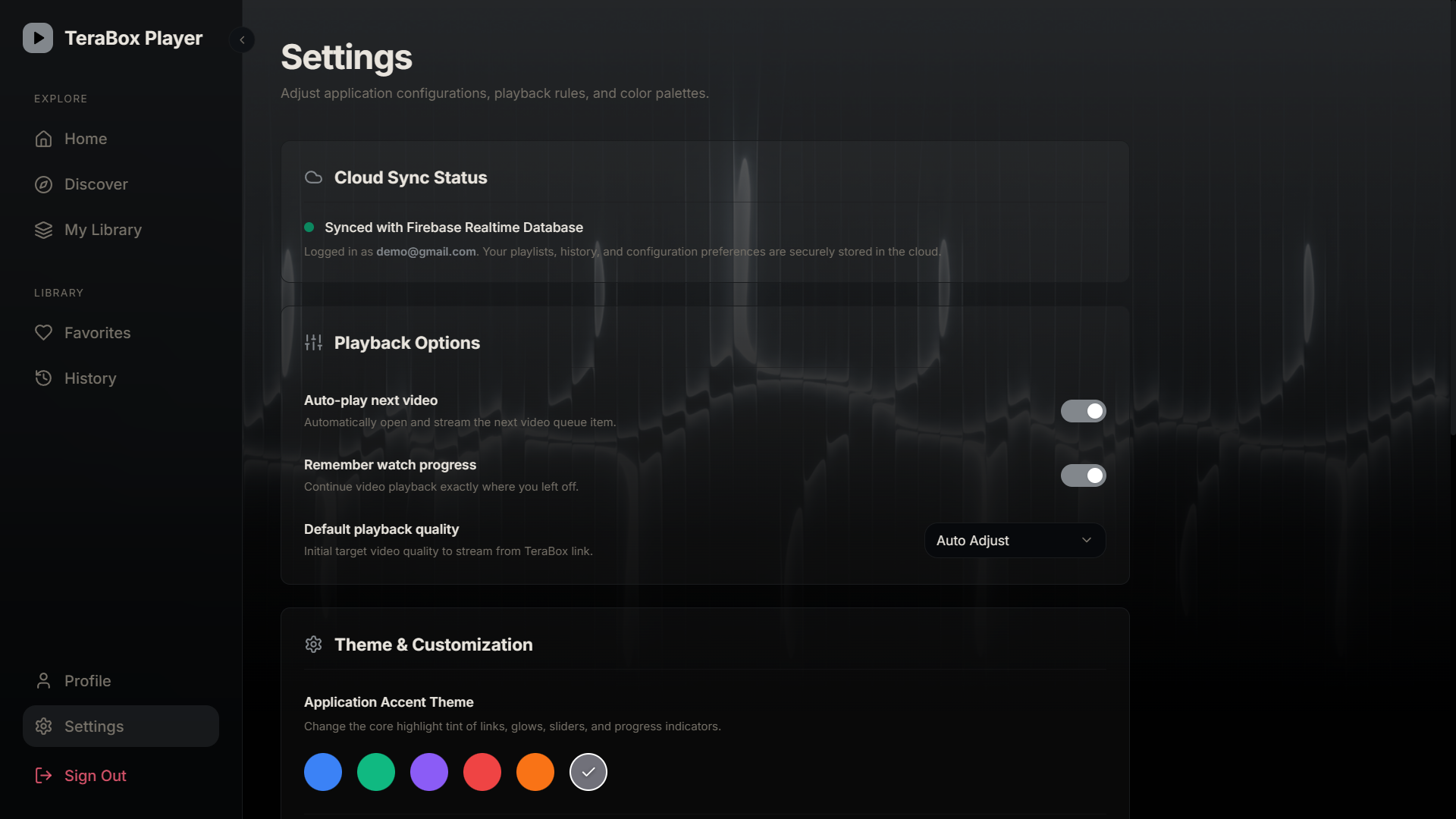Viewport: 1456px width, 819px height.
Task: Click the Home house icon
Action: click(43, 139)
